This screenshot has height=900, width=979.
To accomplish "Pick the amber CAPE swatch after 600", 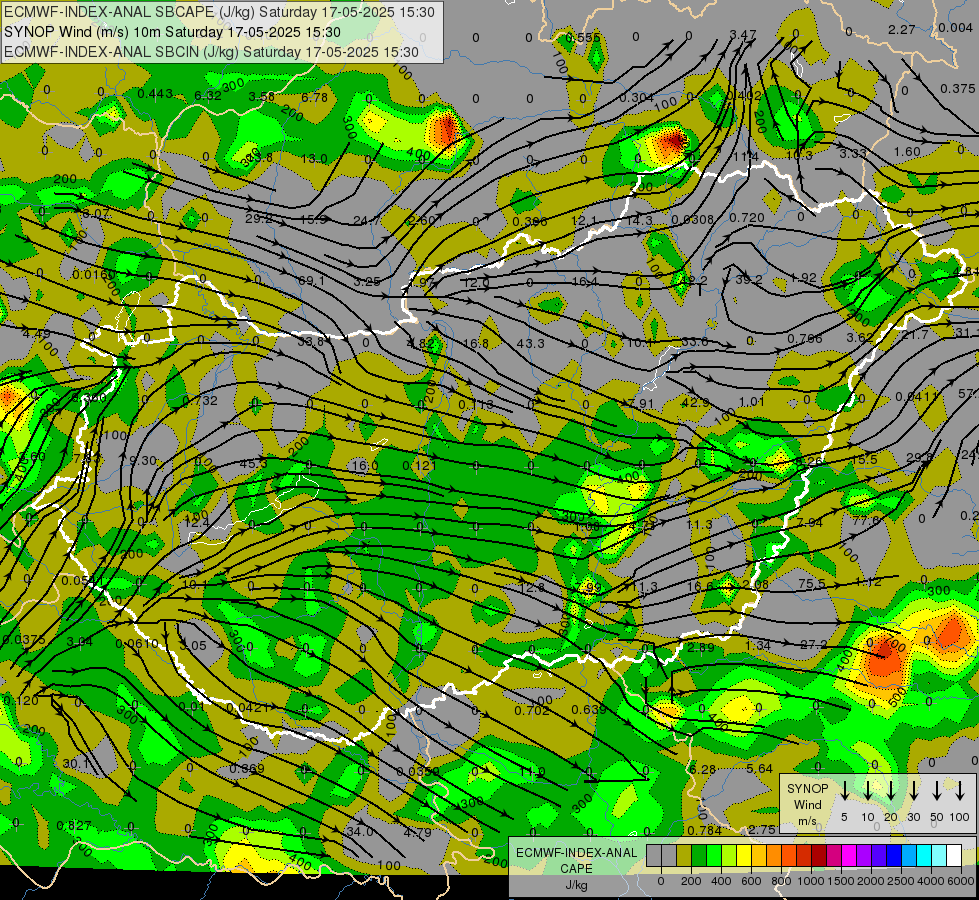I will [759, 856].
